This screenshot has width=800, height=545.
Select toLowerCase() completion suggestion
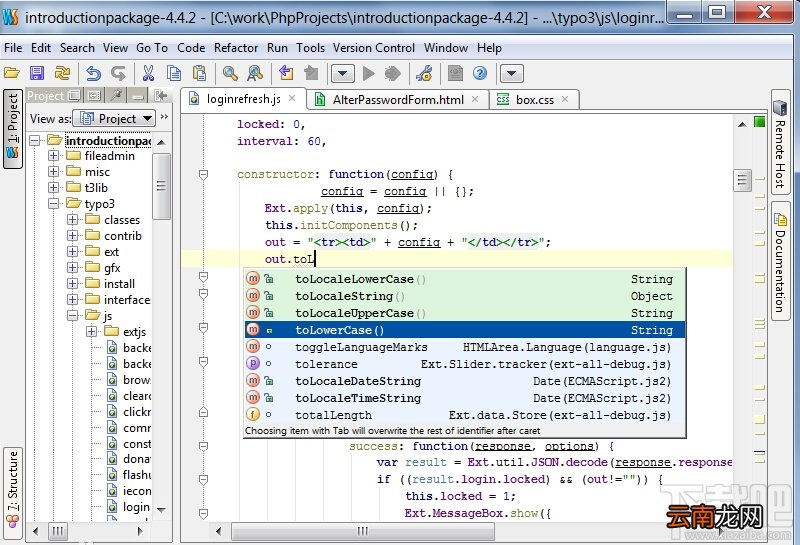[x=464, y=330]
